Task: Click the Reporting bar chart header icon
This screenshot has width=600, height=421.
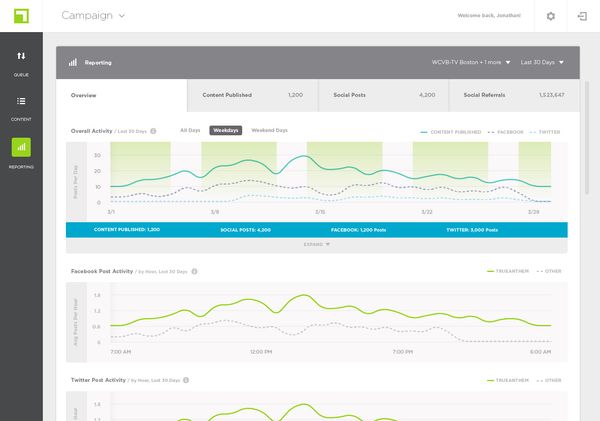Action: coord(73,62)
